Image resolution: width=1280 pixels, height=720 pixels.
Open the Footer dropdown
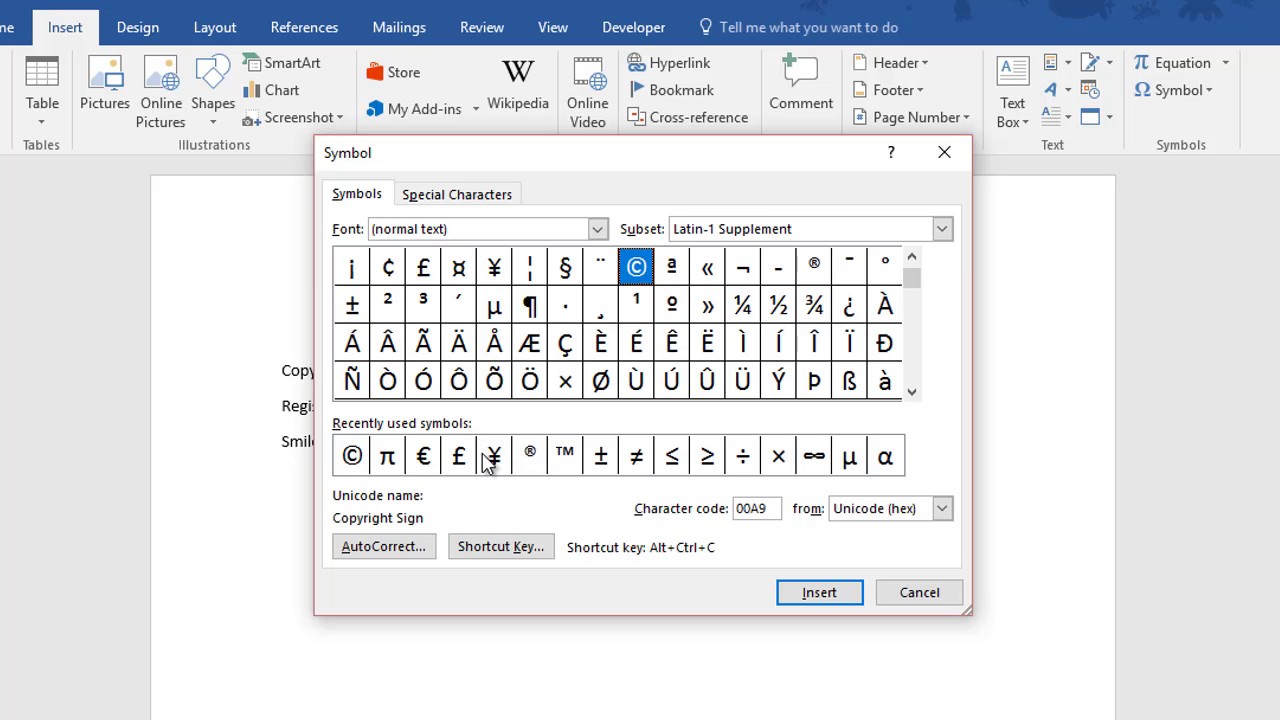[x=888, y=90]
